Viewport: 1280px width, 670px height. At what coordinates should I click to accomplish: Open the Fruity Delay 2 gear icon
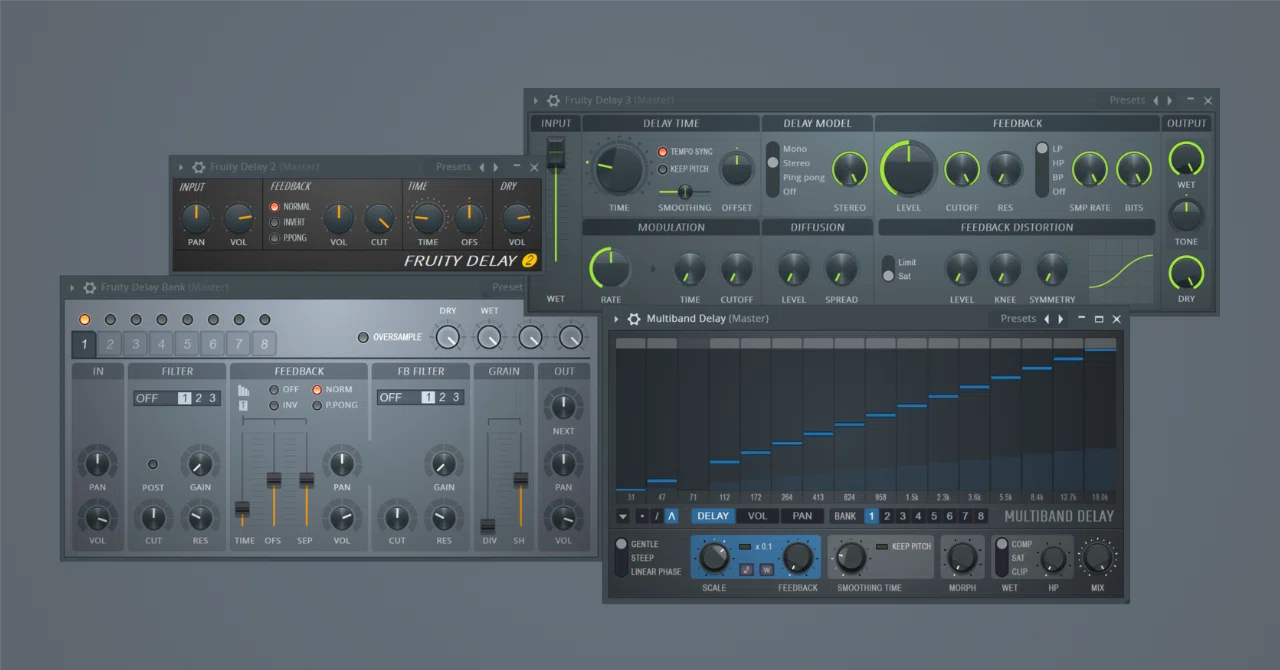(198, 167)
